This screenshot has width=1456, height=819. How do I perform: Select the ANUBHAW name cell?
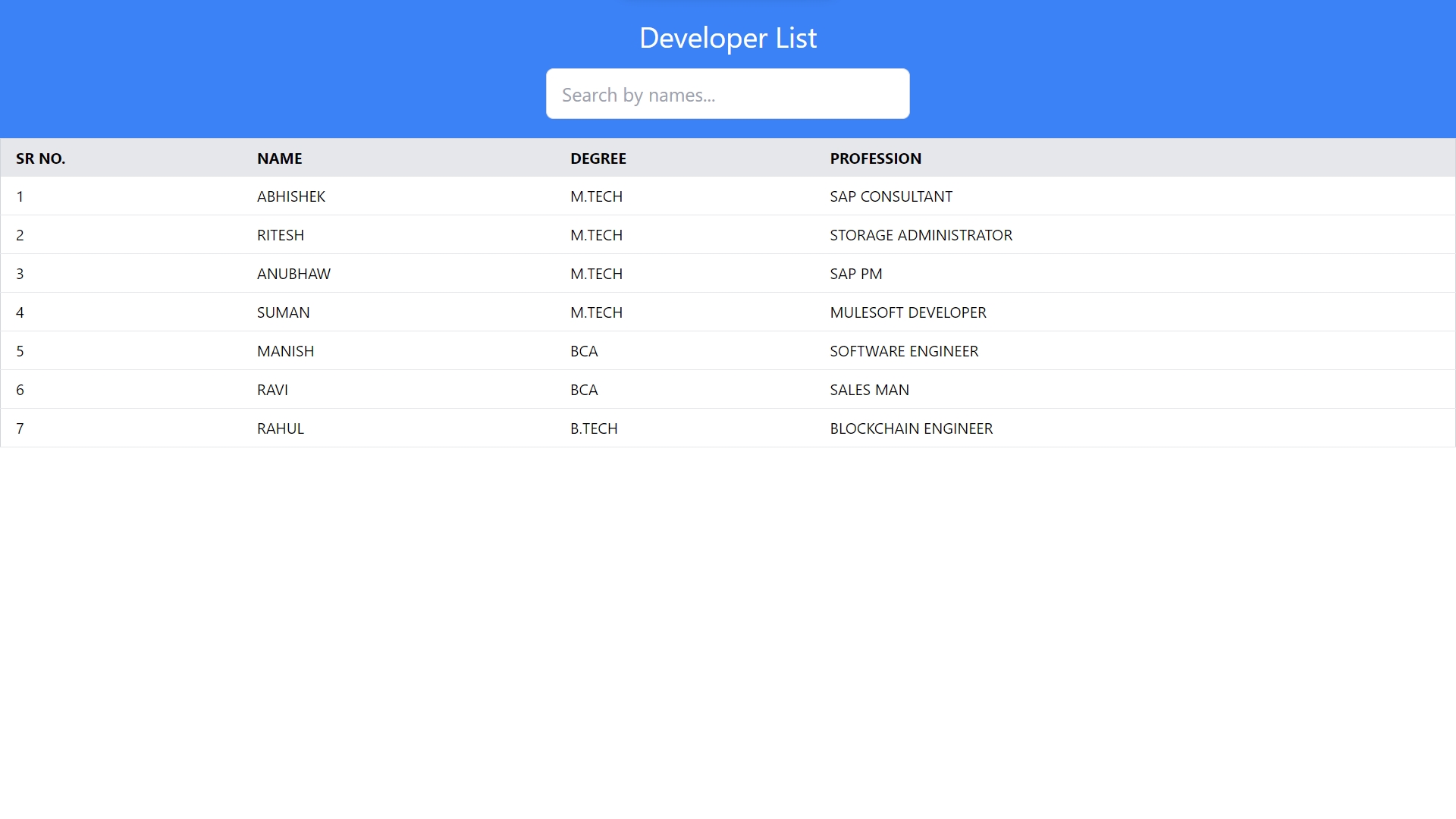[293, 274]
